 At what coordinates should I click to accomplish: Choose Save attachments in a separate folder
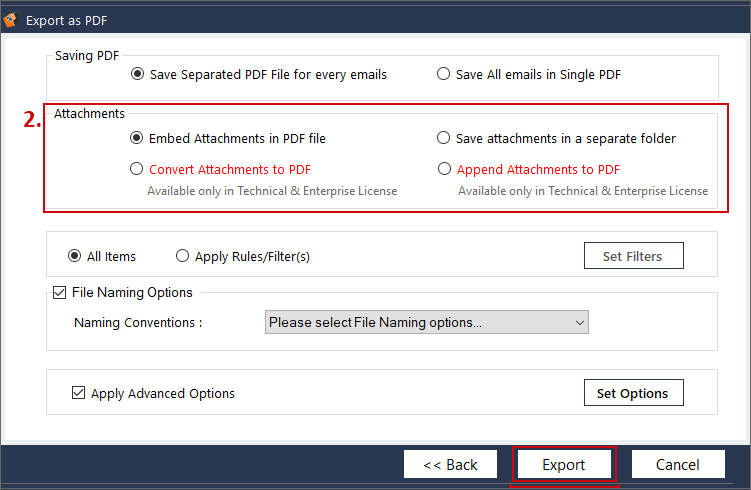click(x=444, y=138)
